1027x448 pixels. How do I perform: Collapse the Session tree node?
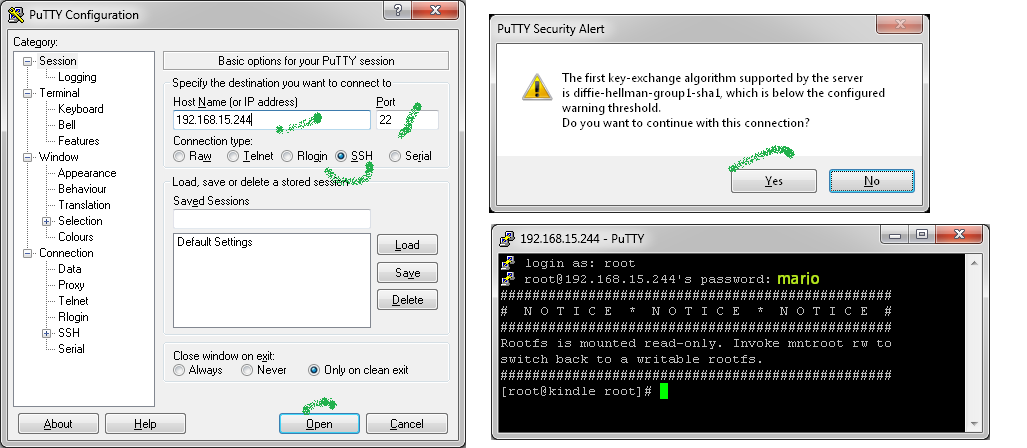point(28,61)
